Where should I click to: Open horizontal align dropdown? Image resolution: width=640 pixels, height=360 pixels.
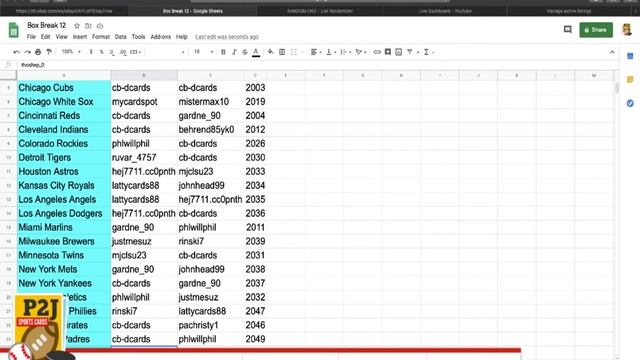[x=316, y=52]
